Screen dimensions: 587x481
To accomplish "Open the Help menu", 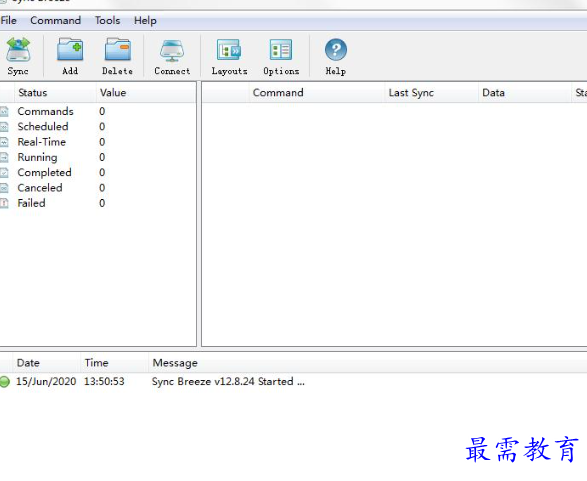I will coord(145,20).
